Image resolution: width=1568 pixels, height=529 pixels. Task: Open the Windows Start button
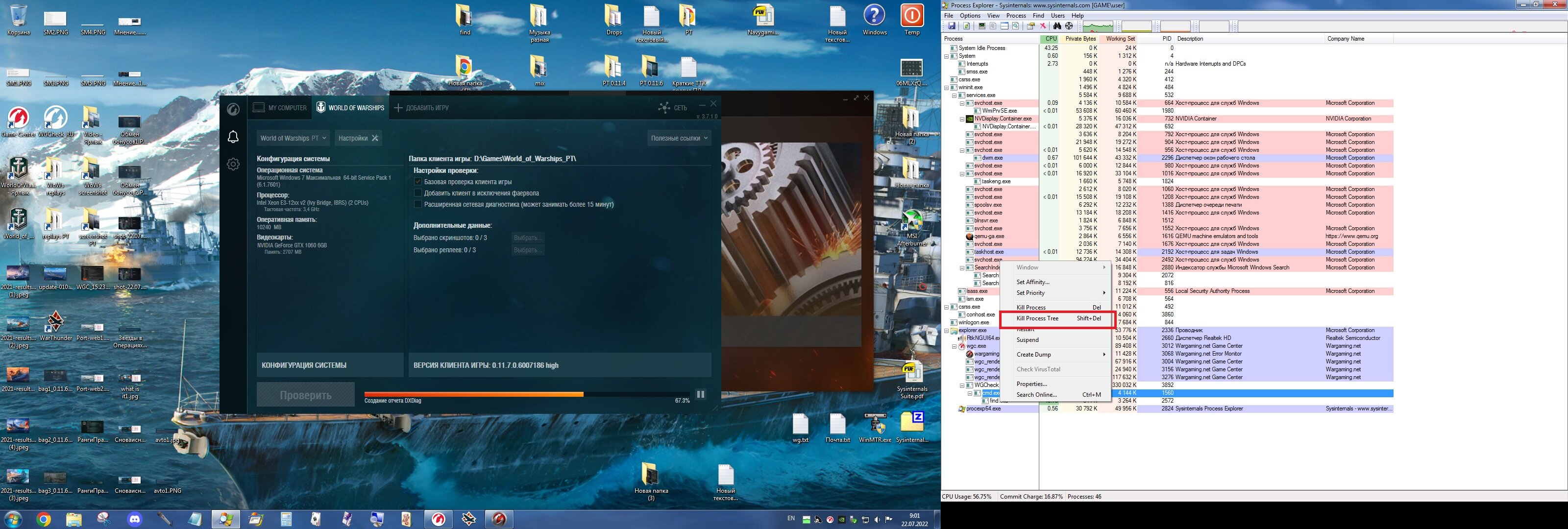point(13,519)
